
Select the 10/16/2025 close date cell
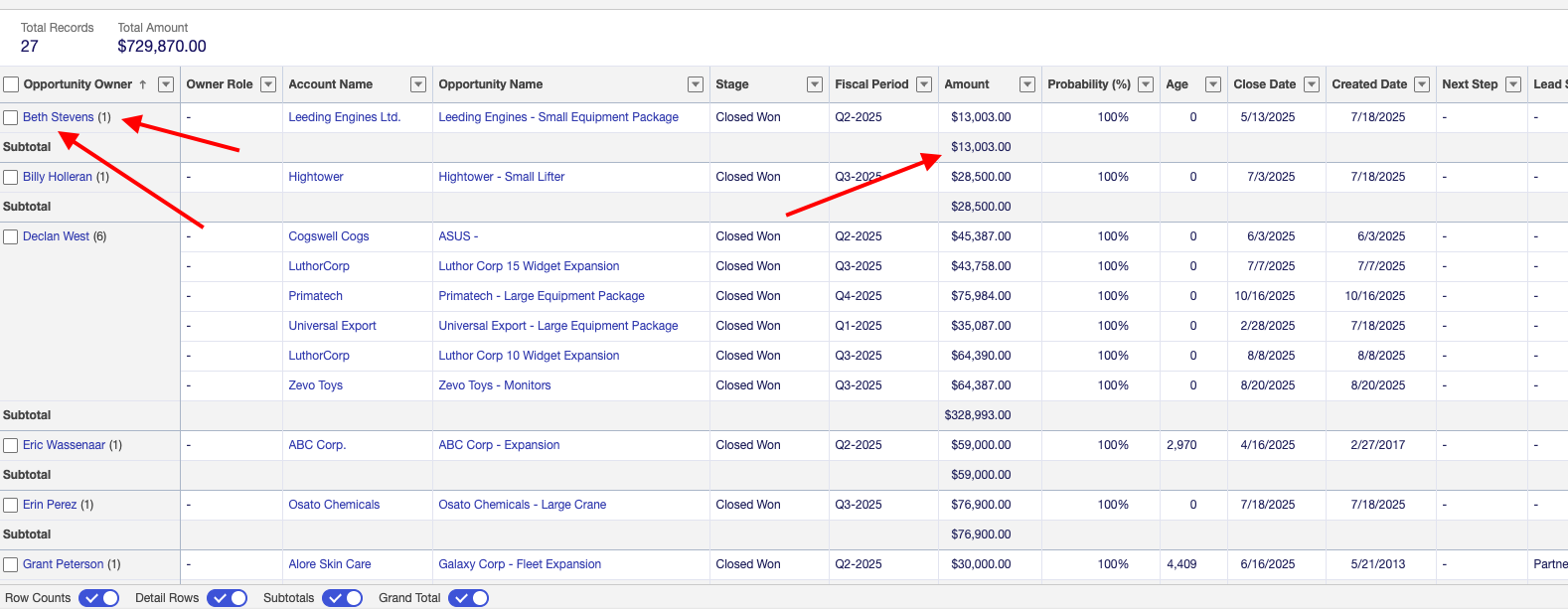pos(1265,296)
